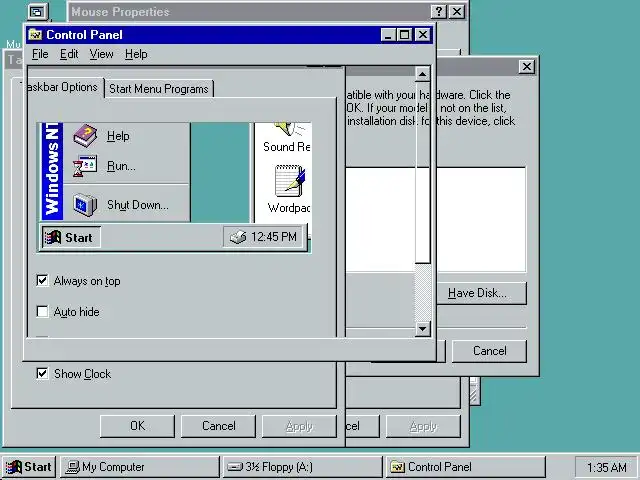Click the Control Panel vertical scrollbar thumb
The image size is (640, 480).
click(423, 172)
